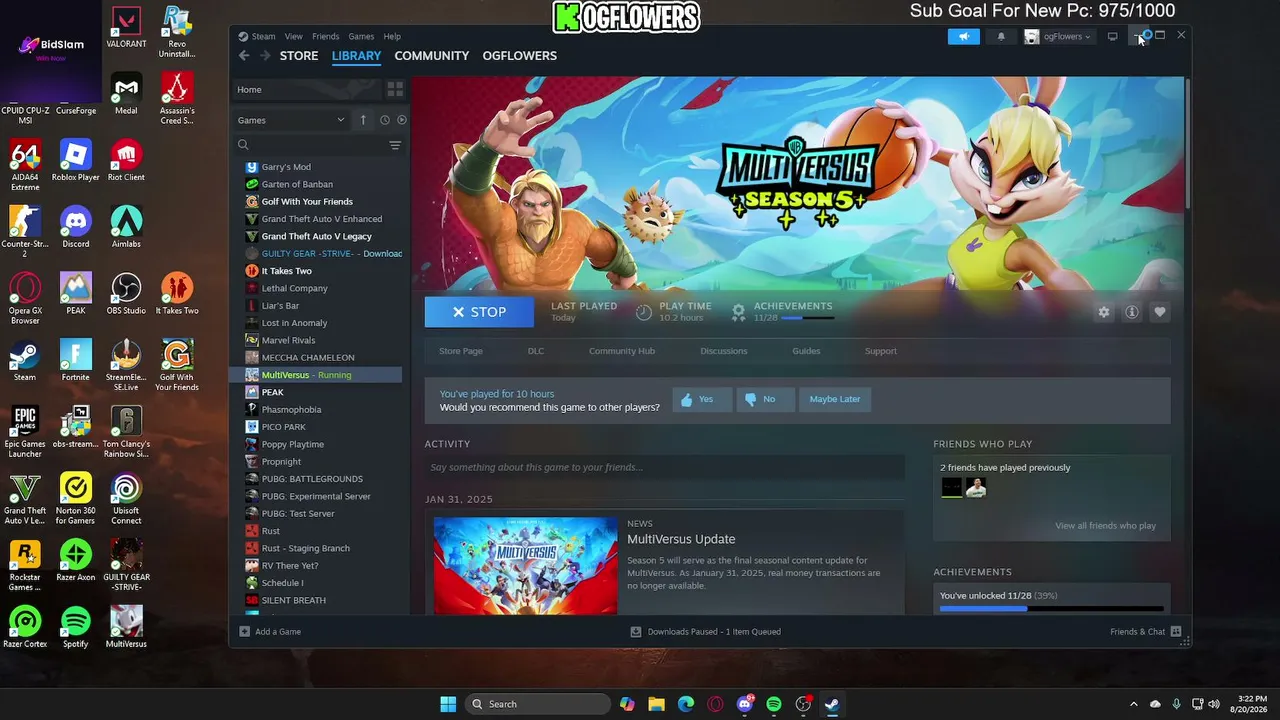Show MultiVersus game info icon
The width and height of the screenshot is (1280, 720).
[x=1132, y=312]
